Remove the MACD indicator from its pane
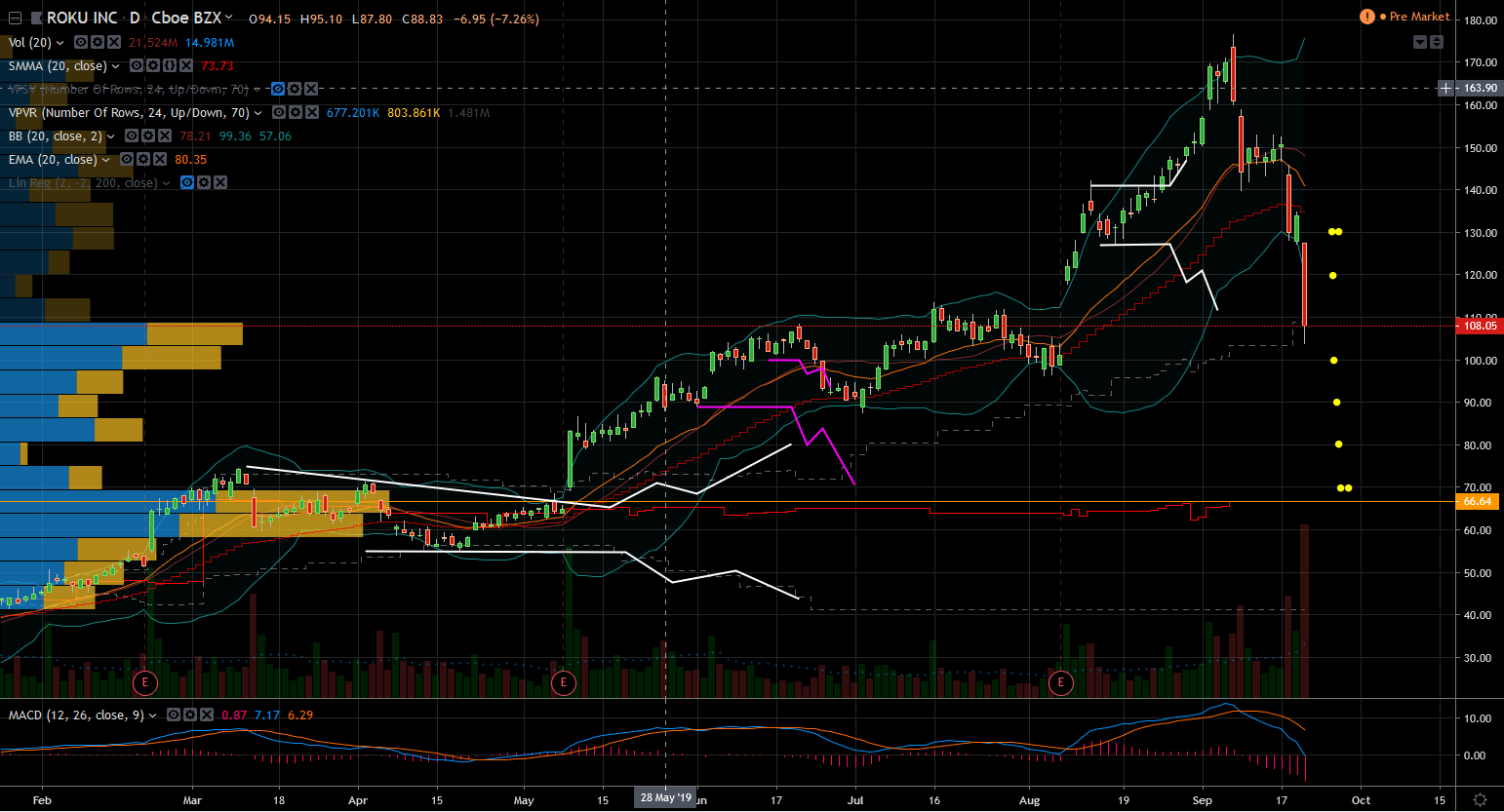 click(206, 715)
